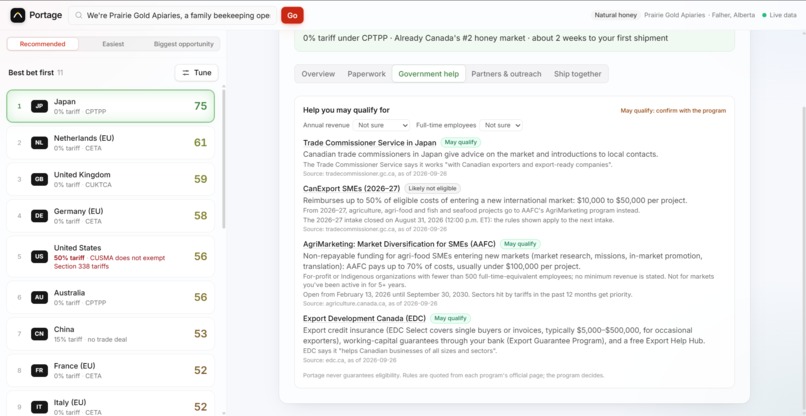Click the red Go button
The width and height of the screenshot is (806, 416).
click(292, 15)
